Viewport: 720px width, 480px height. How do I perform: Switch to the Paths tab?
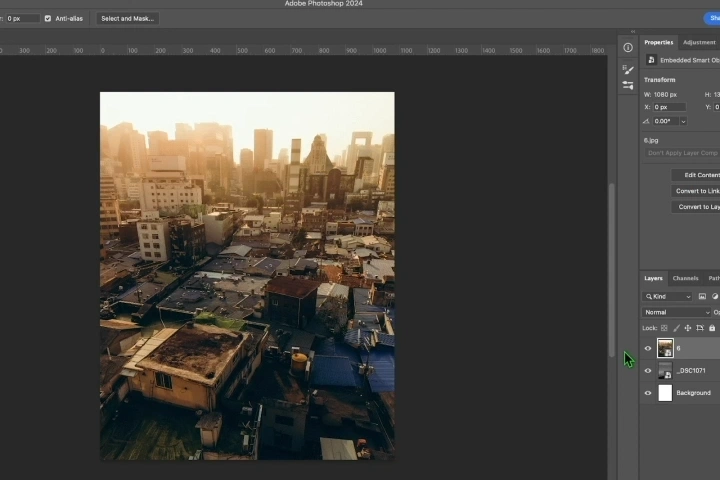coord(713,278)
